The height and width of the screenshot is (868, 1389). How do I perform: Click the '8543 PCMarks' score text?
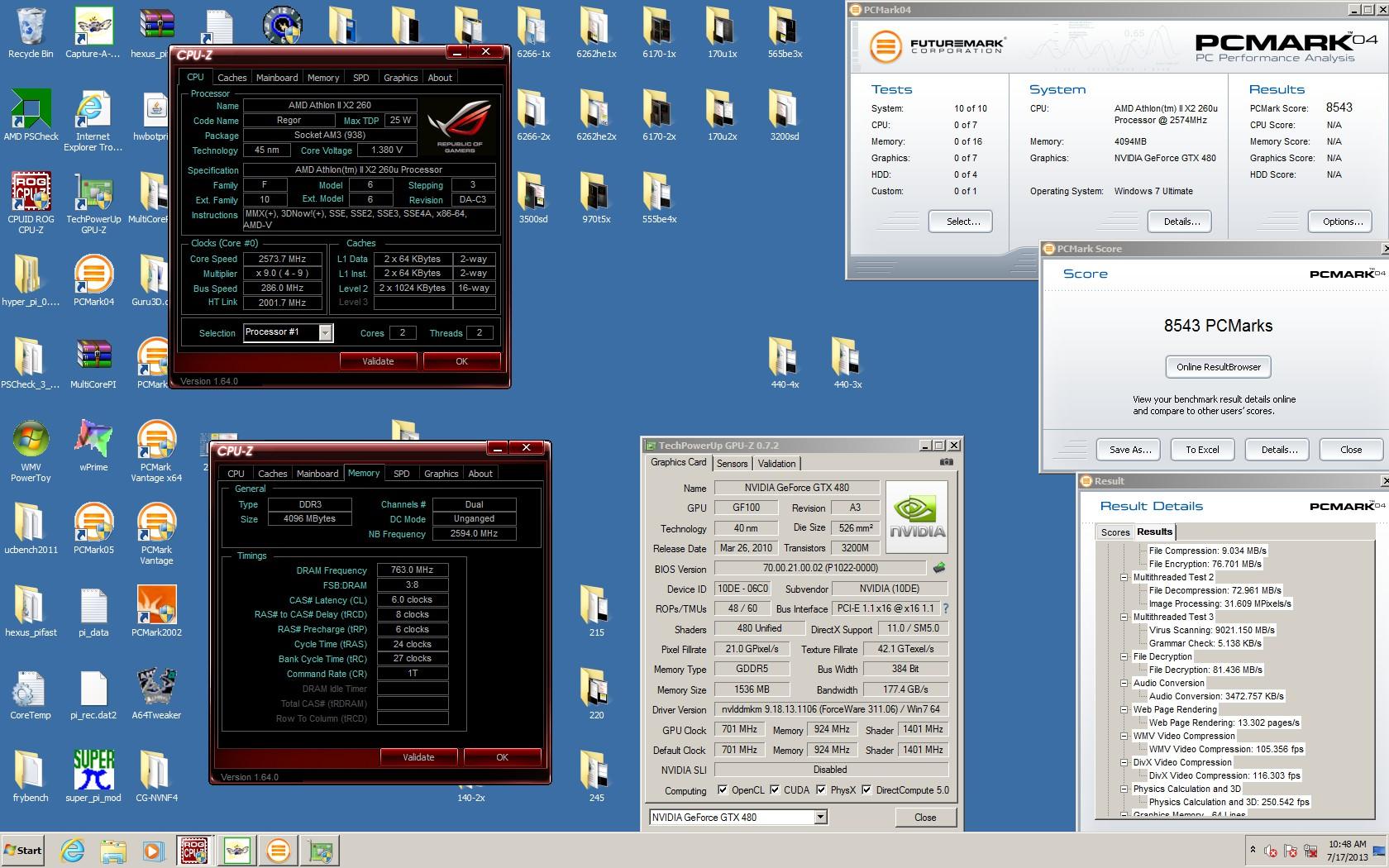pos(1219,326)
